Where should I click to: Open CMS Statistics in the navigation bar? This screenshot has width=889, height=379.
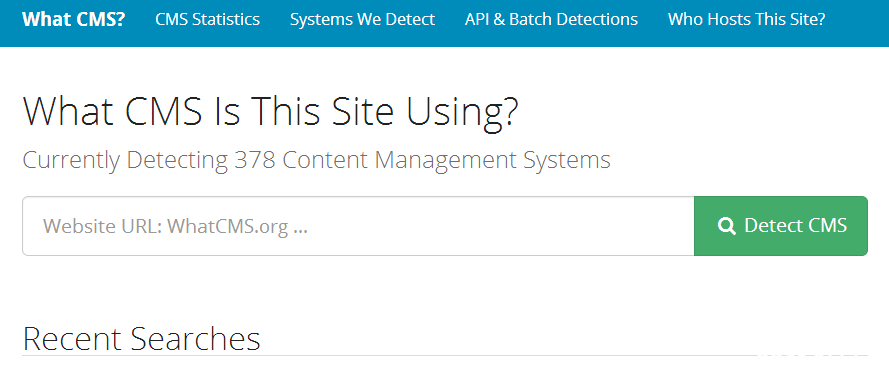pyautogui.click(x=208, y=19)
